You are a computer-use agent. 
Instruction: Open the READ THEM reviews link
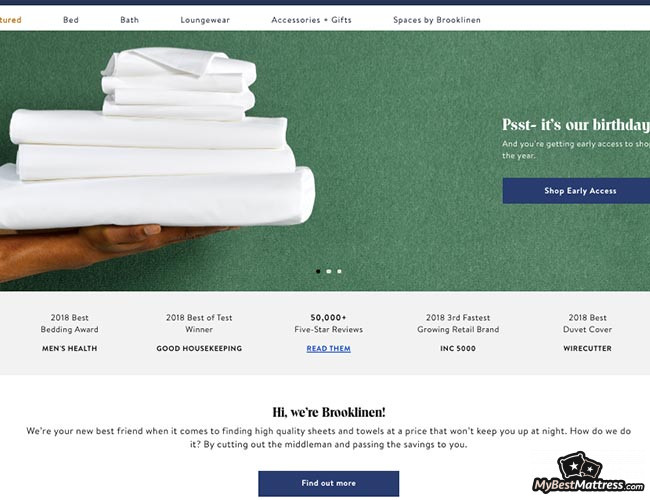click(x=328, y=349)
